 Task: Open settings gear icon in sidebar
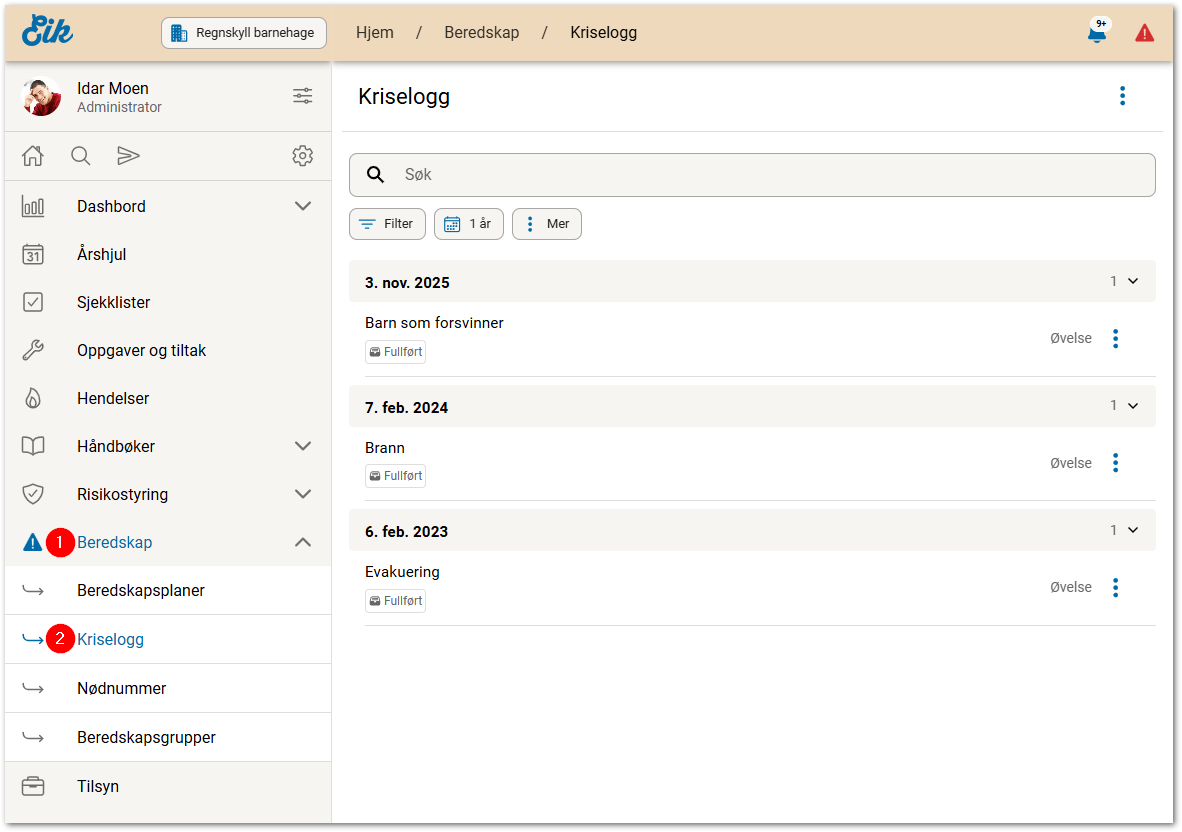coord(302,156)
